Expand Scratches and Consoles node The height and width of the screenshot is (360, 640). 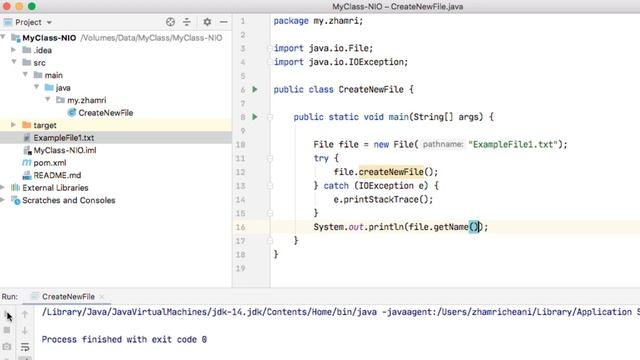click(x=3, y=200)
